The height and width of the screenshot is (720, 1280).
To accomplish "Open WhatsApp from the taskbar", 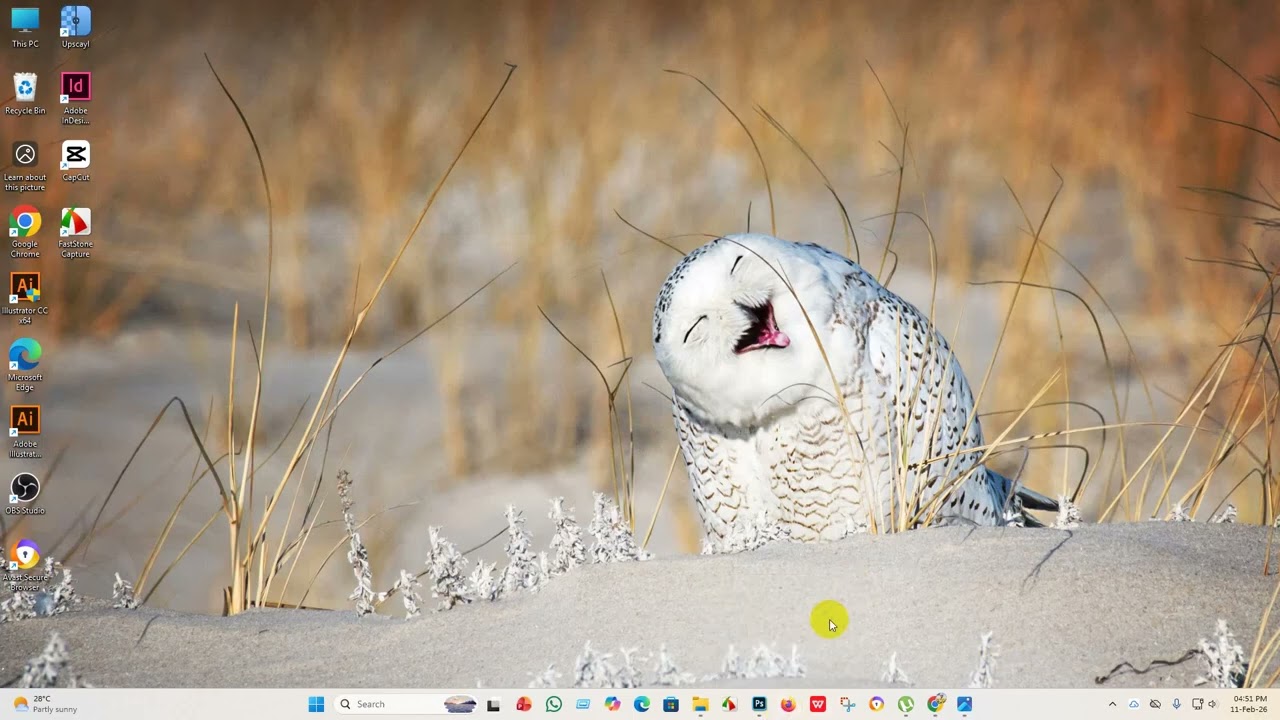I will (554, 704).
